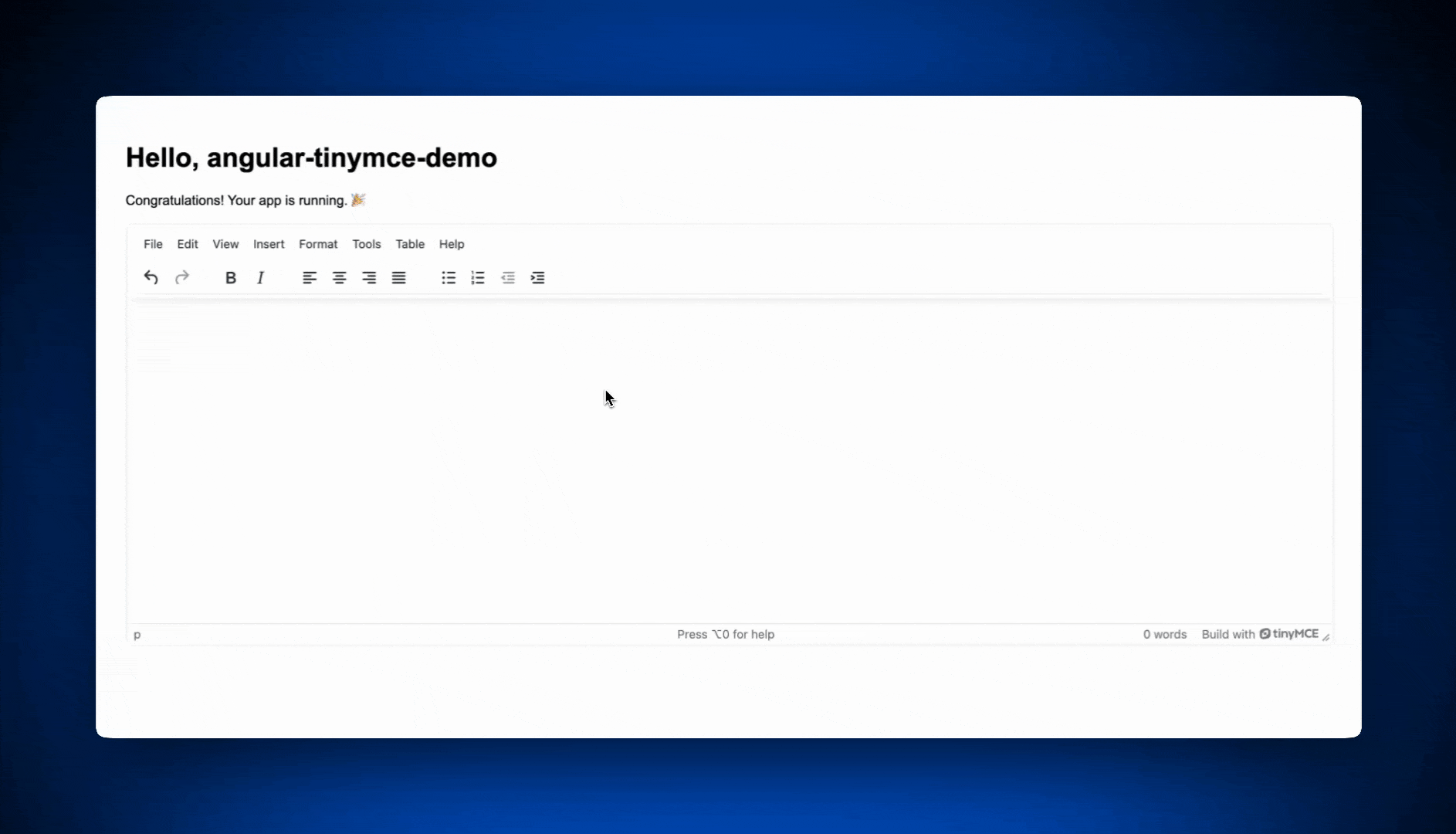Center align the text
Screen dimensions: 1456x834
pos(339,277)
